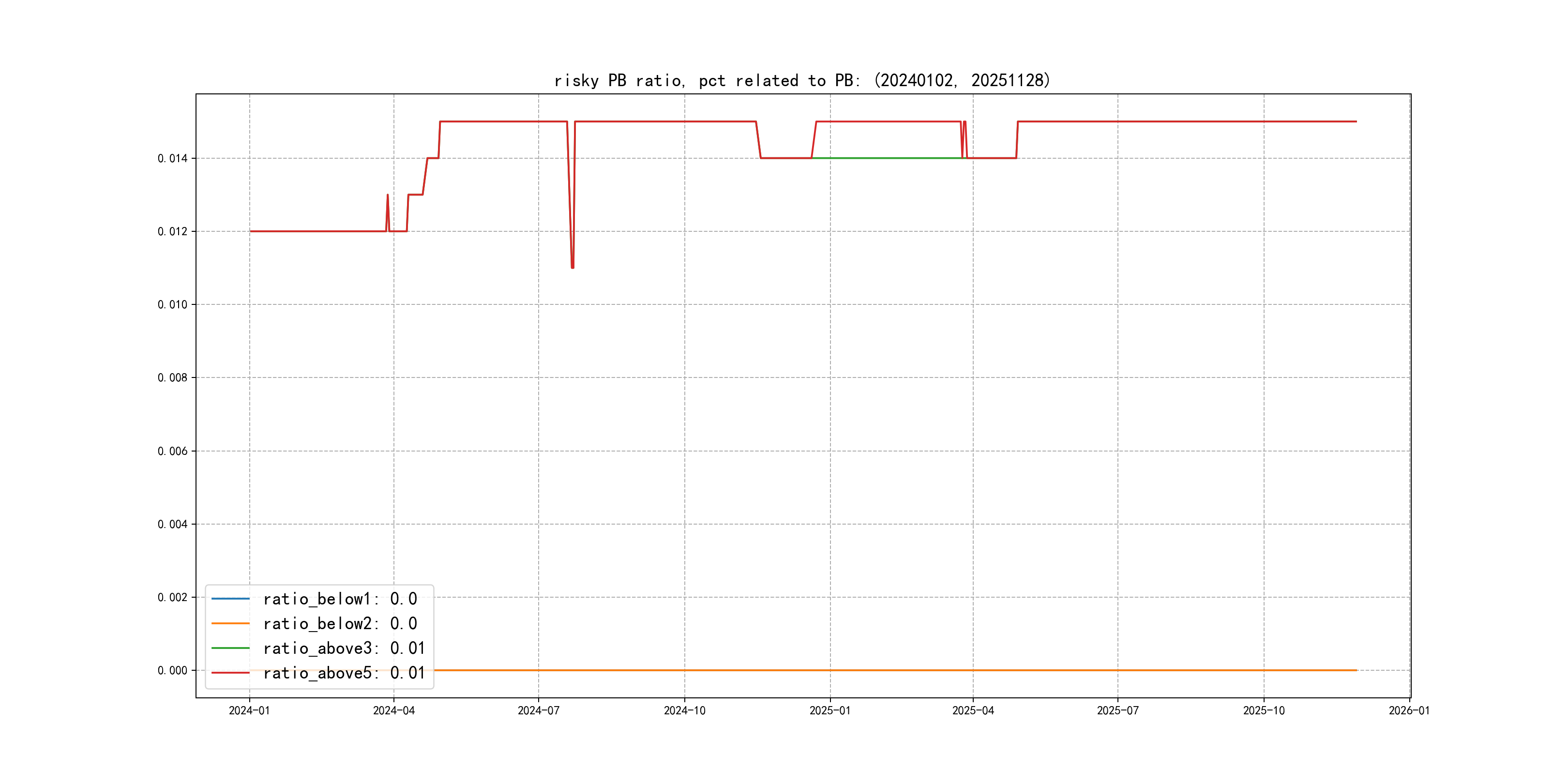Select the 'ratio_below1: 0.0' legend label
The image size is (1568, 784).
340,599
